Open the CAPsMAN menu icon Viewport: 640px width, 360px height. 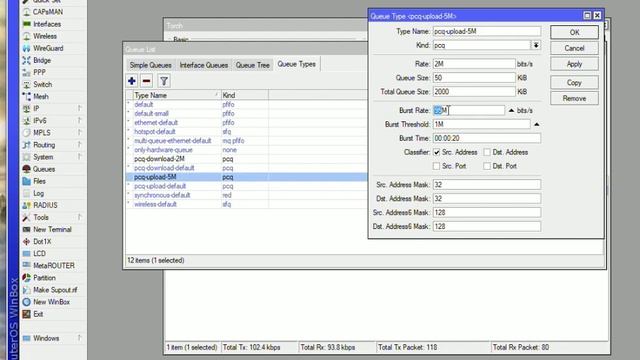27,12
